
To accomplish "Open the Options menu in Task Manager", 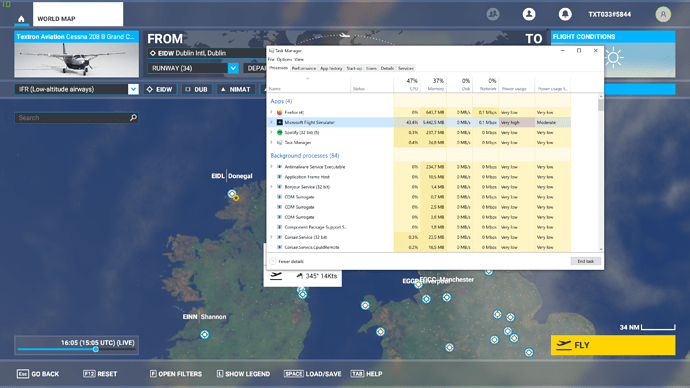I will (284, 59).
